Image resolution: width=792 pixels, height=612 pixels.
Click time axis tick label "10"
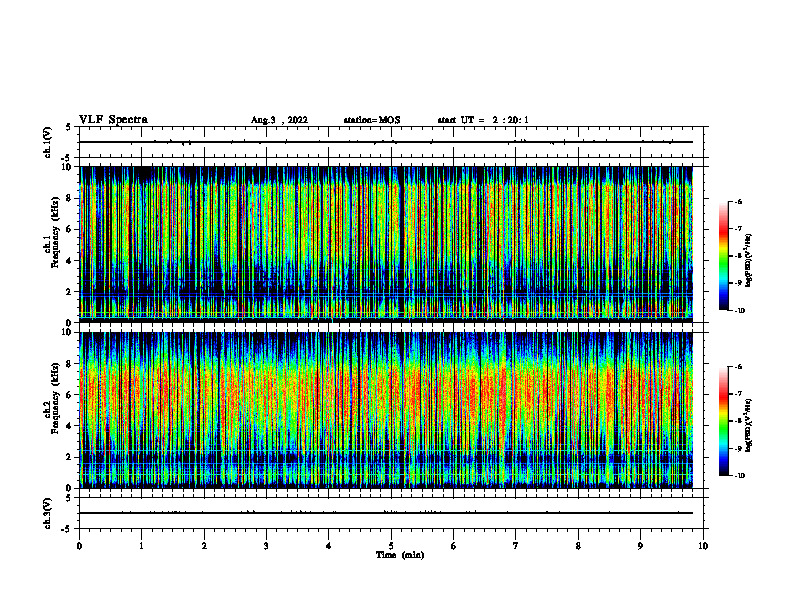coord(703,546)
